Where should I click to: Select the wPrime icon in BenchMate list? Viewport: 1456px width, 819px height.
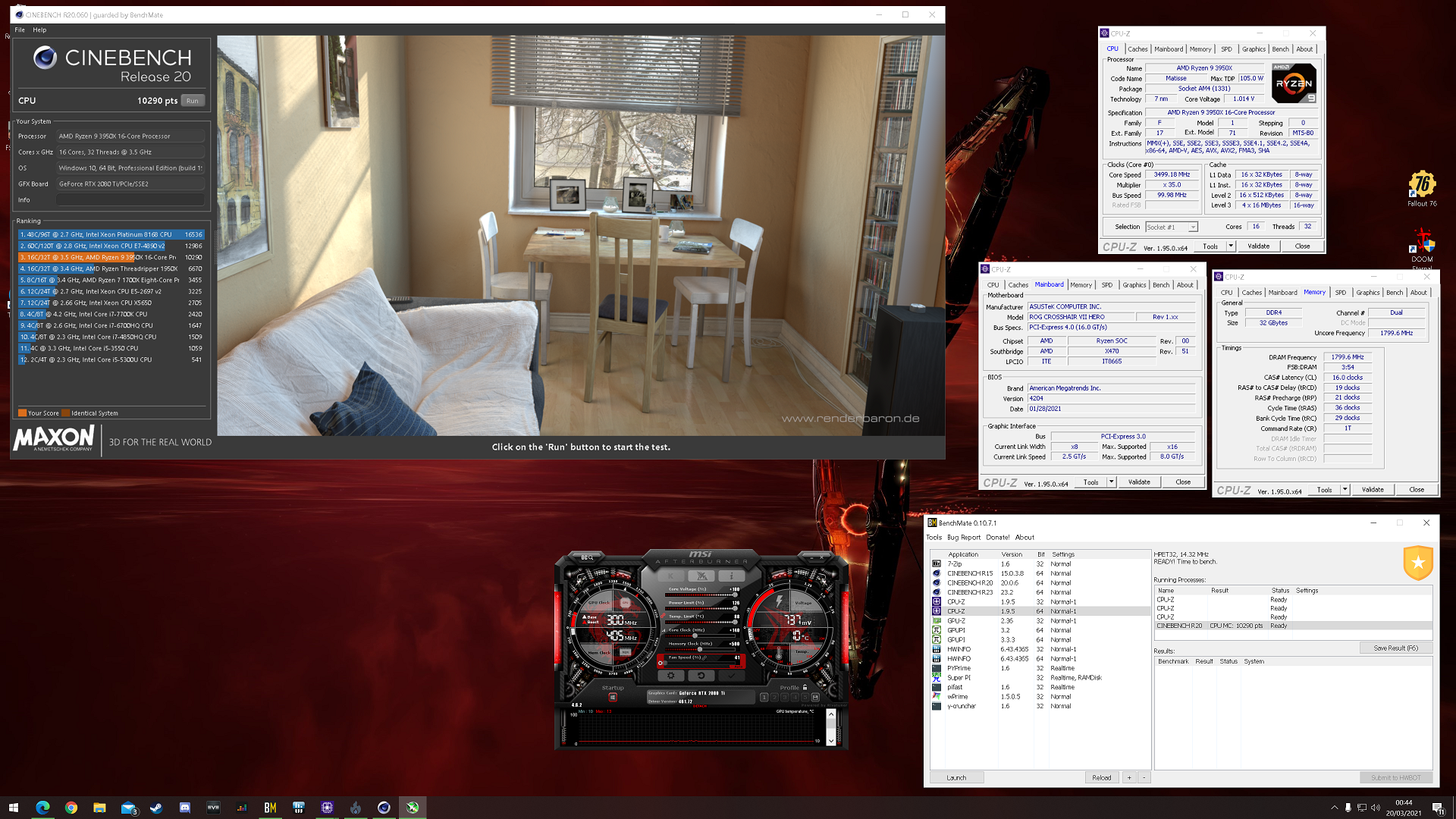[937, 697]
